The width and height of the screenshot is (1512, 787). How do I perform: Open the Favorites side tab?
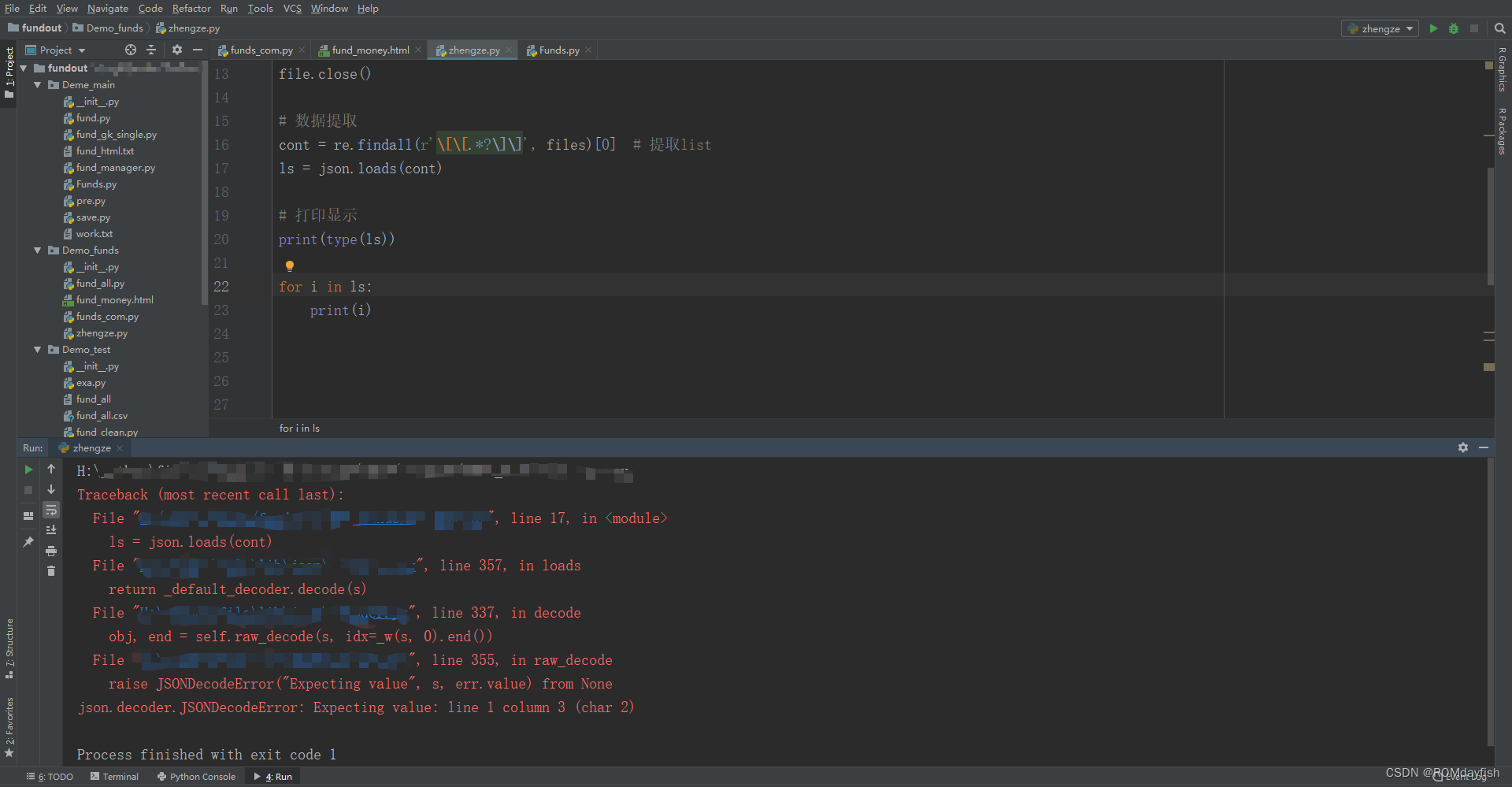click(9, 727)
